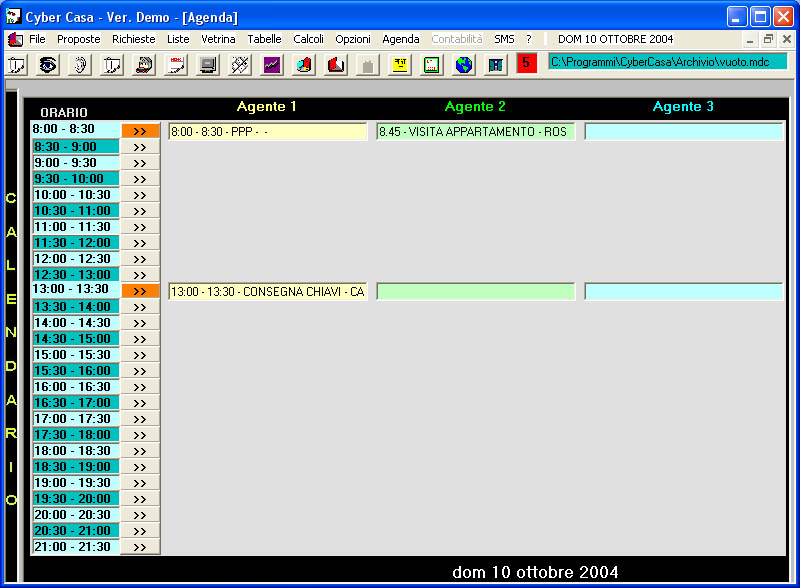Open the Vetrina menu
800x588 pixels.
(x=218, y=39)
